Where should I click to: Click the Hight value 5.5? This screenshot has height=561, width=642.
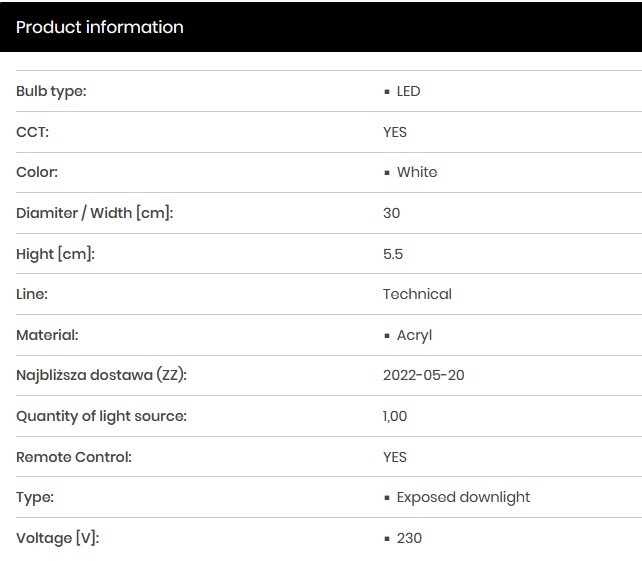coord(393,254)
